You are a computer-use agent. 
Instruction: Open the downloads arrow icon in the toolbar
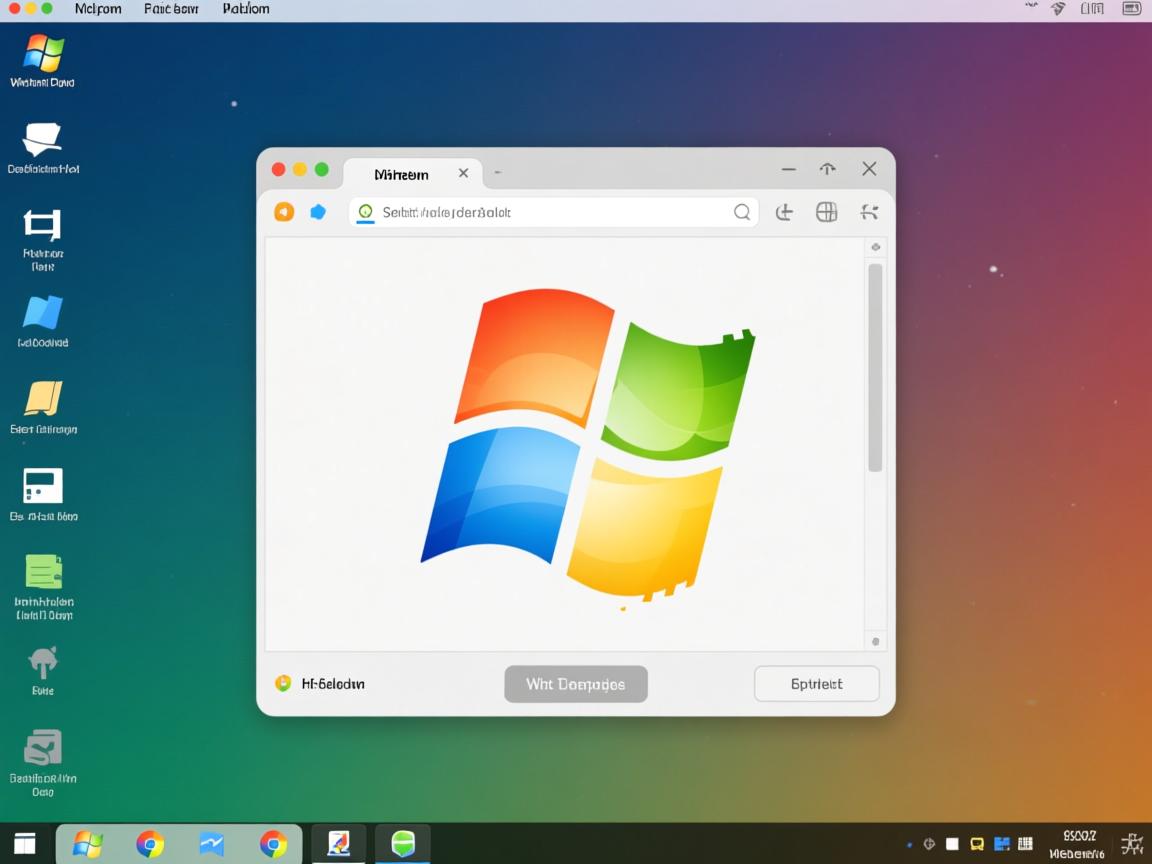pos(785,212)
